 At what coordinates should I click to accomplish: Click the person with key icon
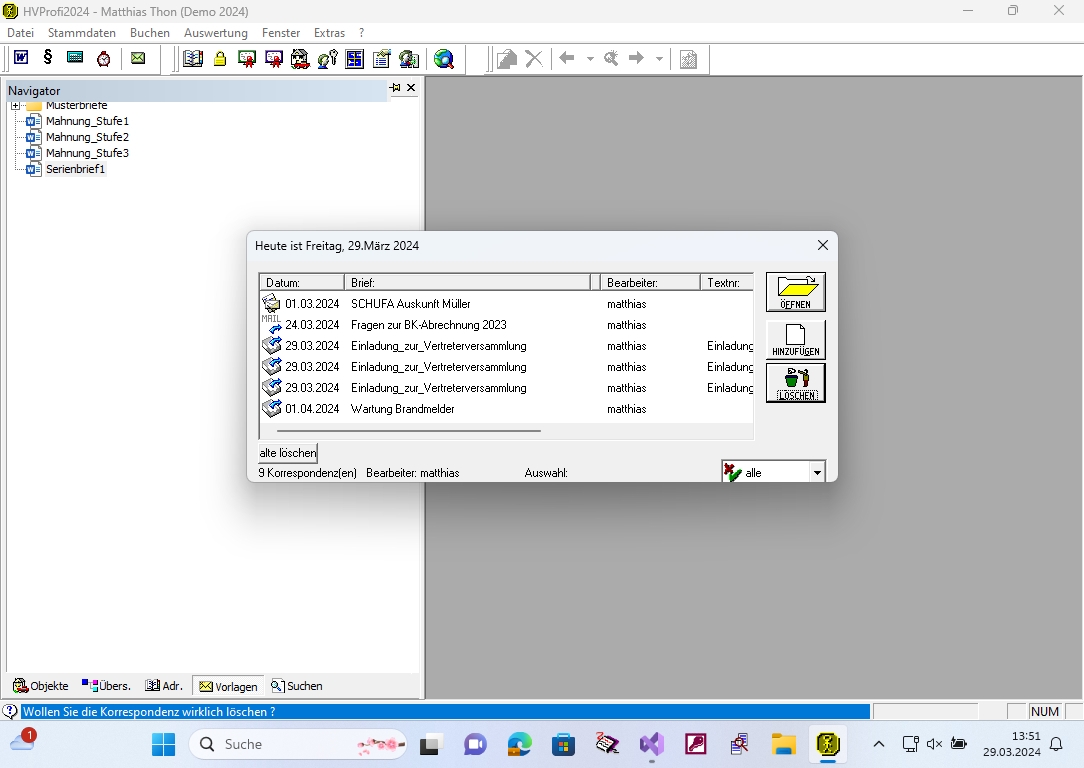coord(328,59)
